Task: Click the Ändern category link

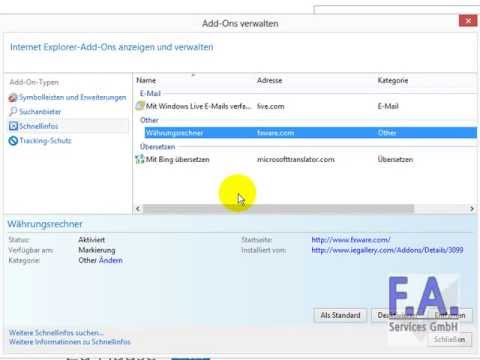Action: pos(110,260)
